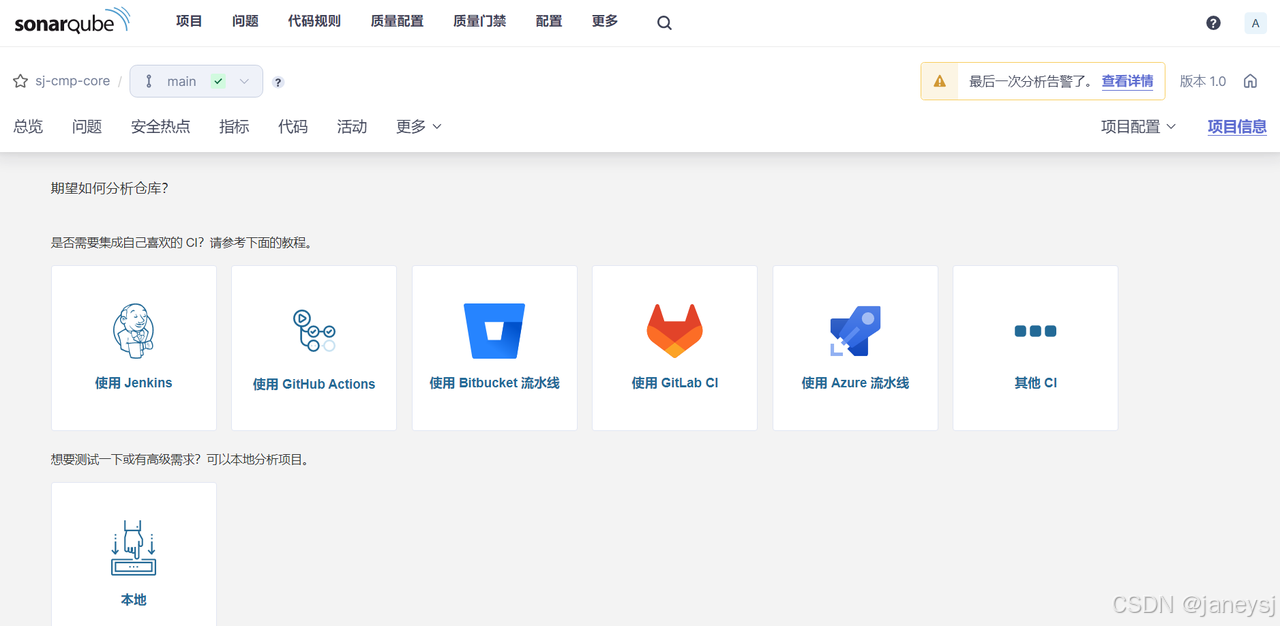1280x626 pixels.
Task: Switch to the 代码 tab
Action: [x=293, y=126]
